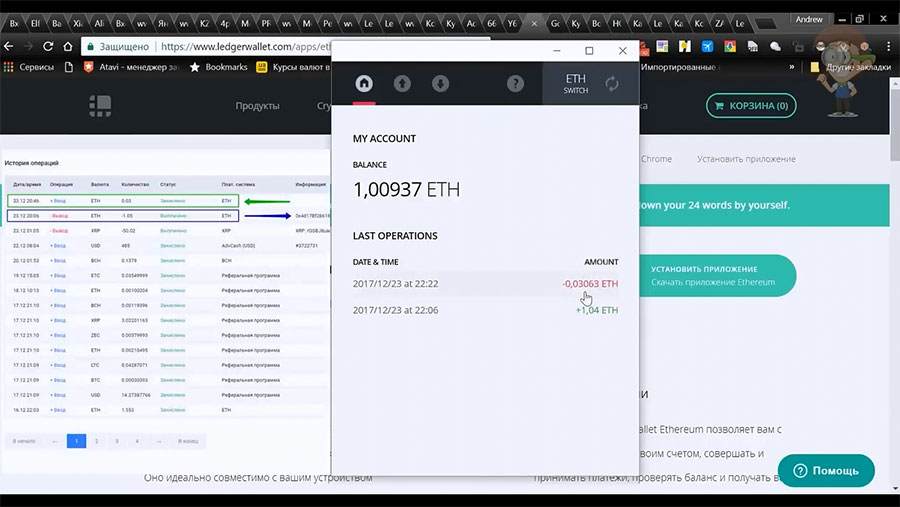The image size is (900, 507).
Task: Click the Andrew profile button
Action: pos(809,20)
